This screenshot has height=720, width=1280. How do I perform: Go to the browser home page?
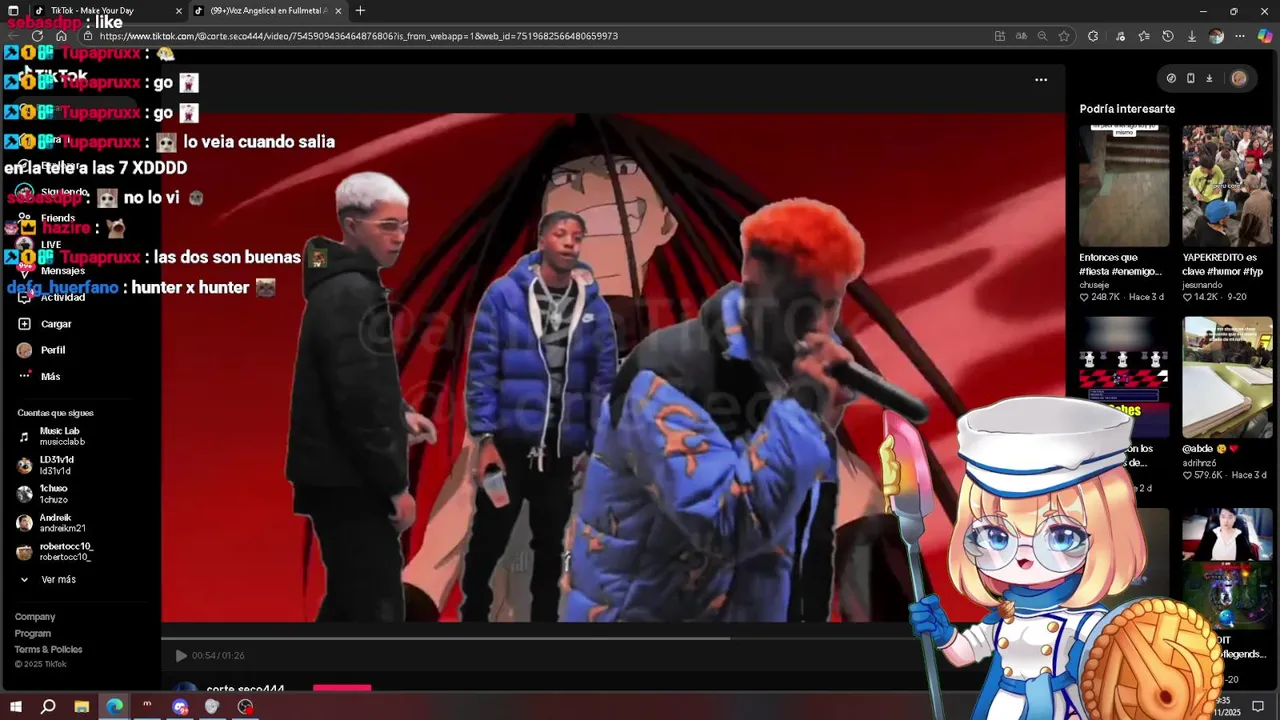pyautogui.click(x=61, y=36)
